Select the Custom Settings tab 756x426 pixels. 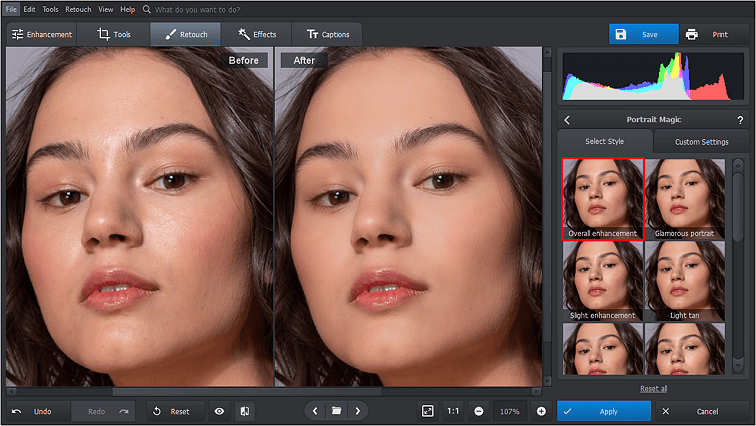coord(702,142)
